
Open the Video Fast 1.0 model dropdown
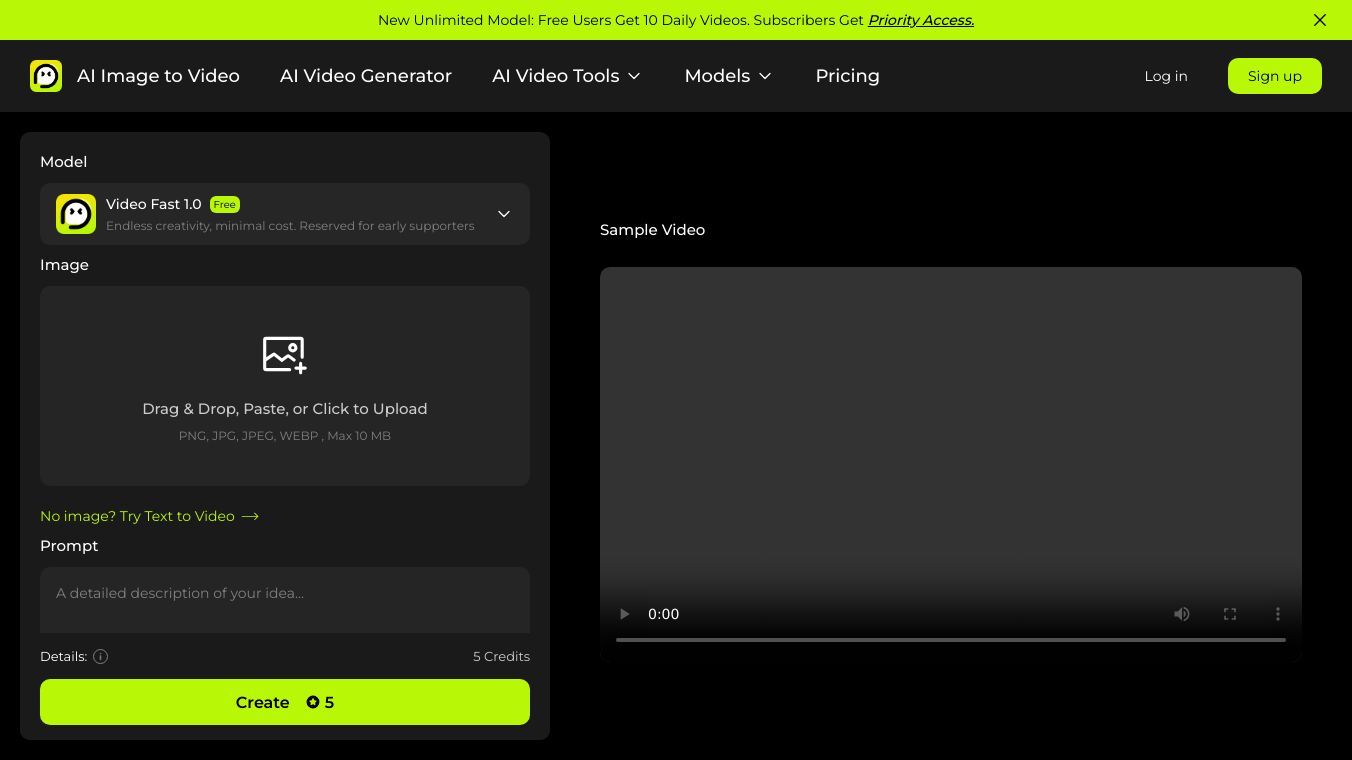[285, 214]
